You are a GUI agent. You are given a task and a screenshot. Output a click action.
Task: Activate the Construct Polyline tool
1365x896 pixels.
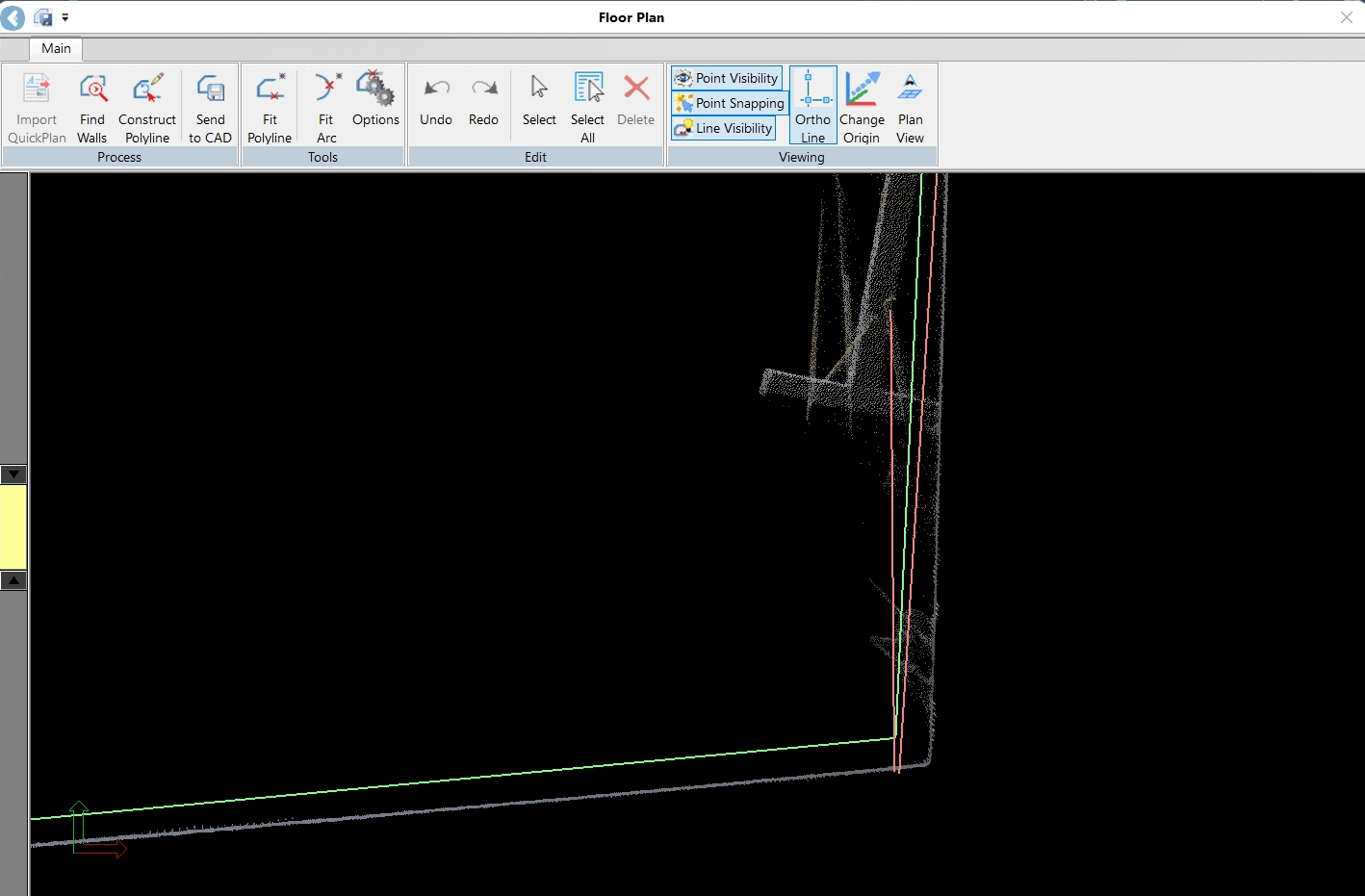pos(147,106)
